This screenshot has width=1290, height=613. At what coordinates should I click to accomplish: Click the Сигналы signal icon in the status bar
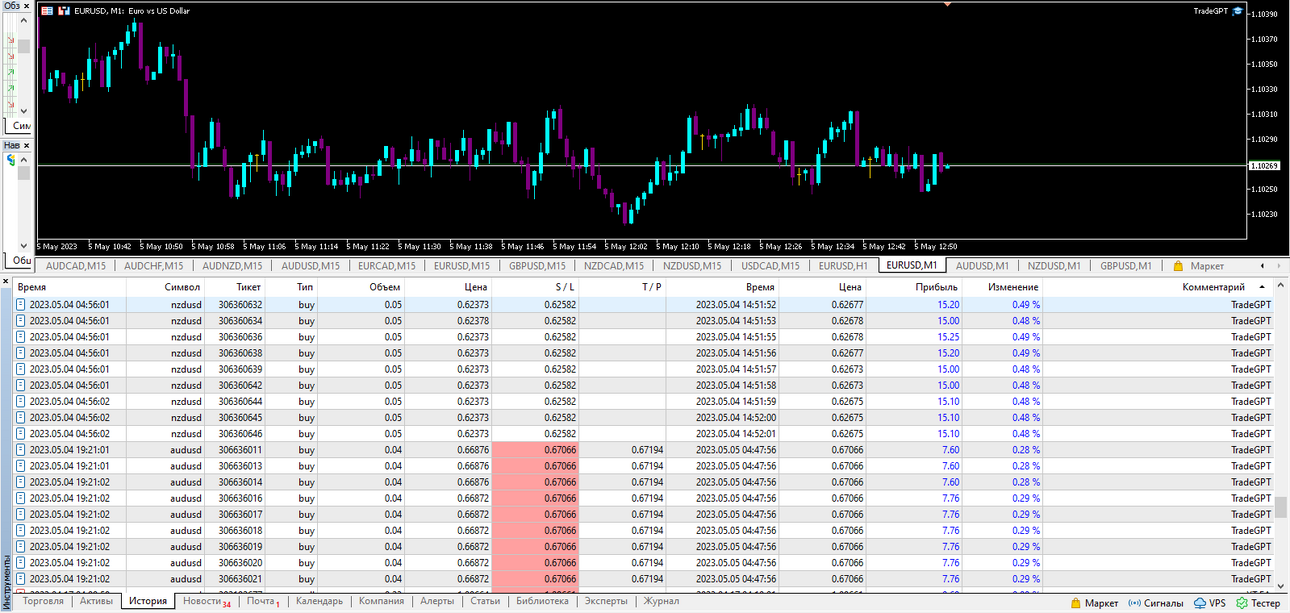(1135, 603)
